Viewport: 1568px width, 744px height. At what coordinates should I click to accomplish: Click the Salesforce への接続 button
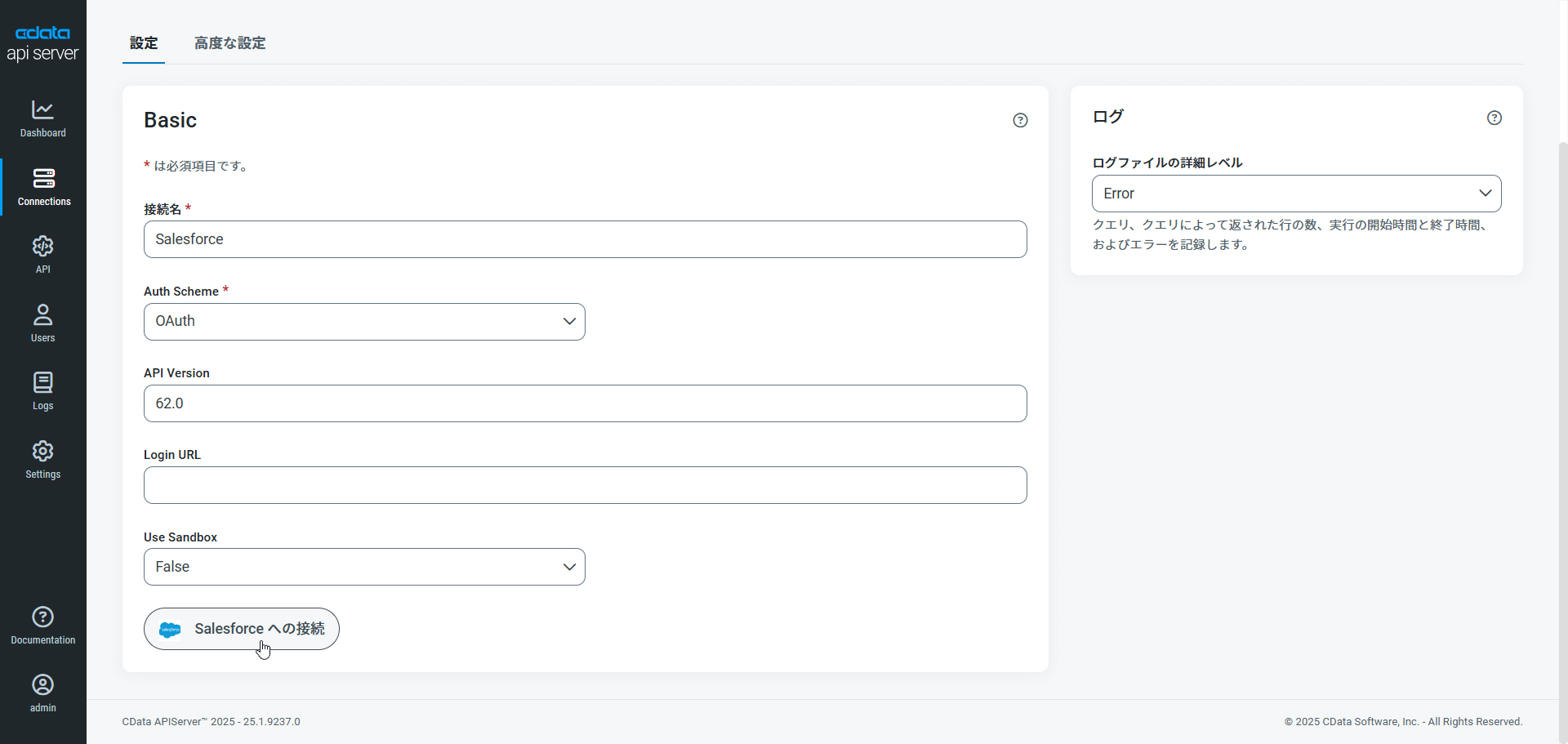coord(242,629)
